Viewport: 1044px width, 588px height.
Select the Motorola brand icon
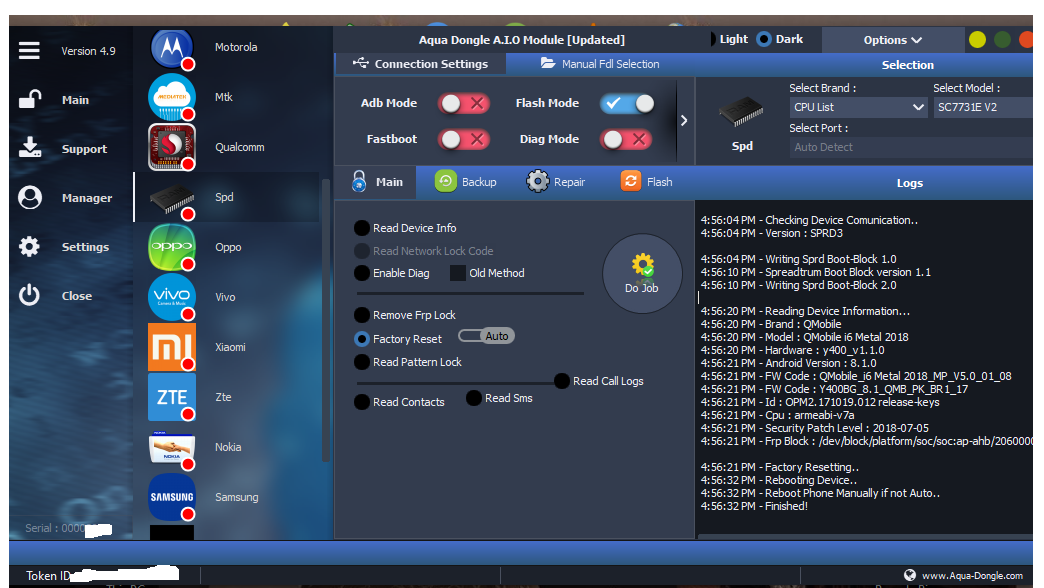[x=172, y=48]
